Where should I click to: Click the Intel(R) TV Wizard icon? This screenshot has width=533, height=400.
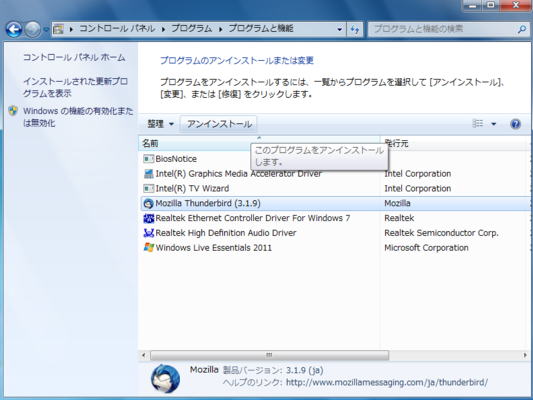point(149,188)
